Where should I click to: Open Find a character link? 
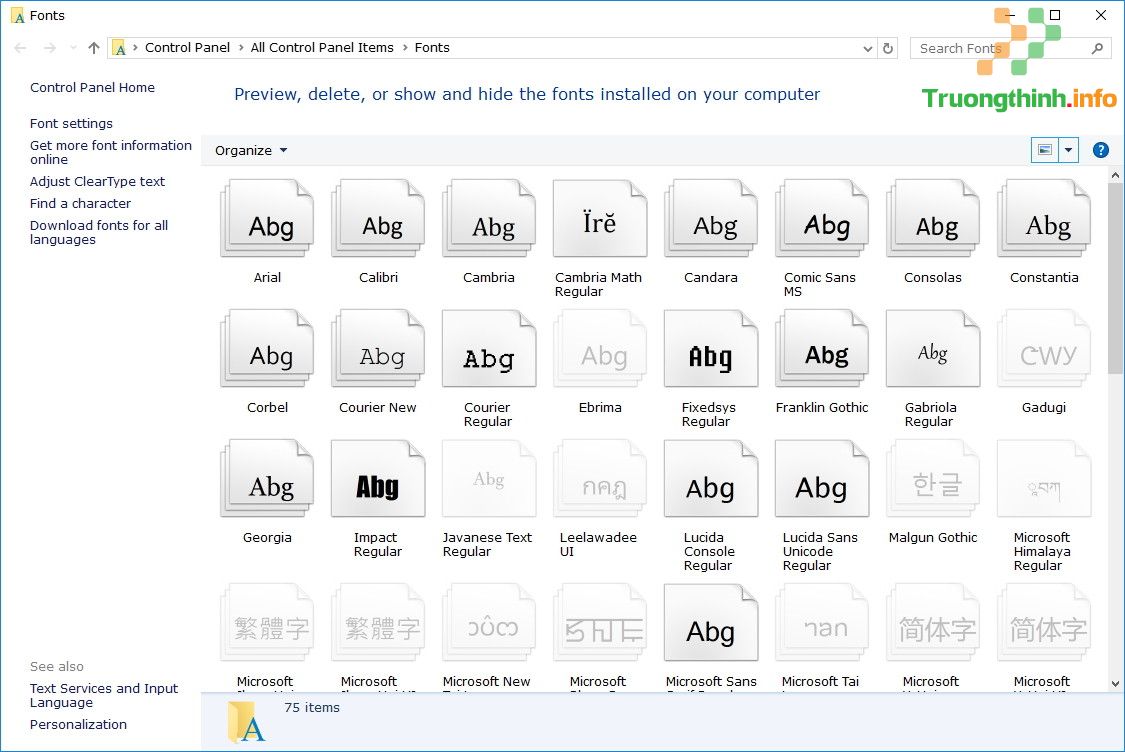coord(80,203)
